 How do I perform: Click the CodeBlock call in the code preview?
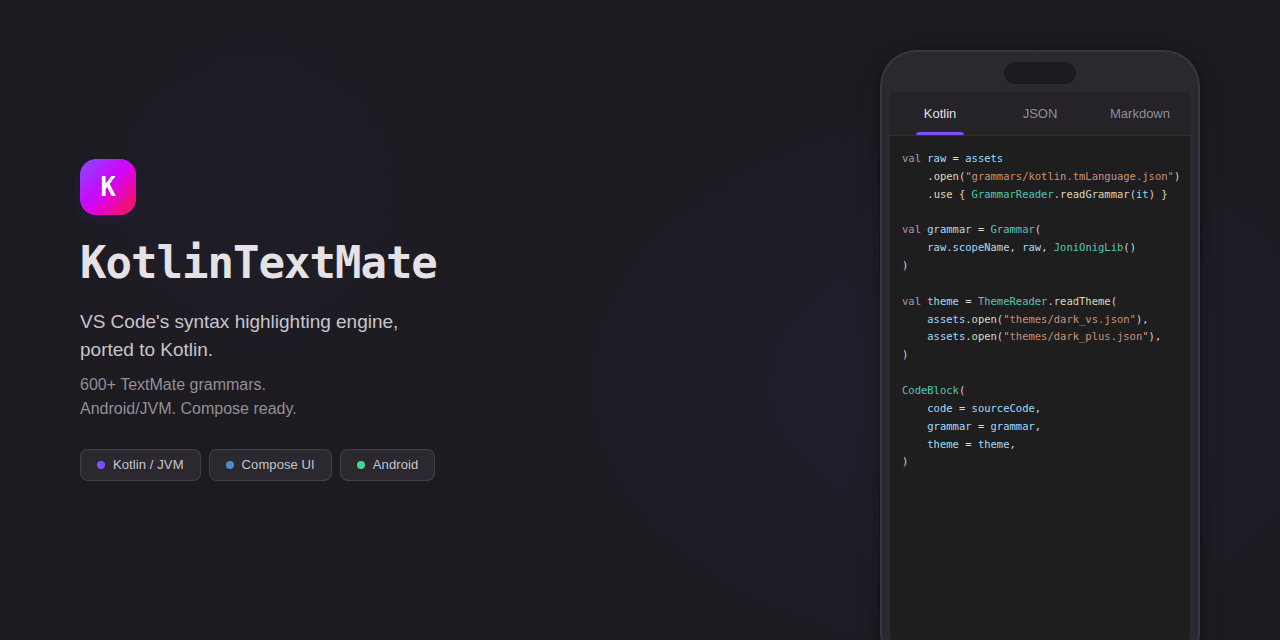pos(928,390)
